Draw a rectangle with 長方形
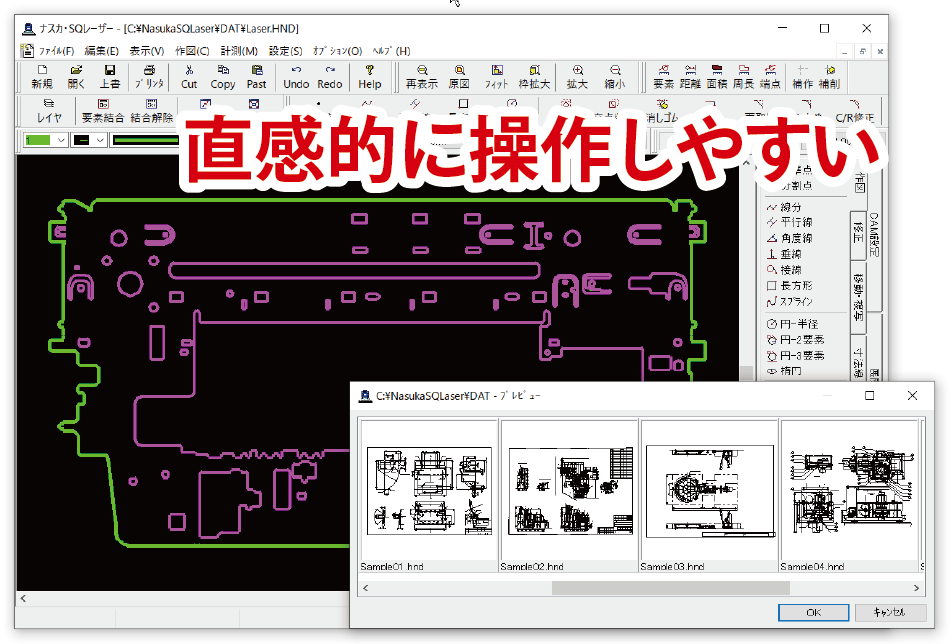The height and width of the screenshot is (644, 950). click(x=789, y=285)
